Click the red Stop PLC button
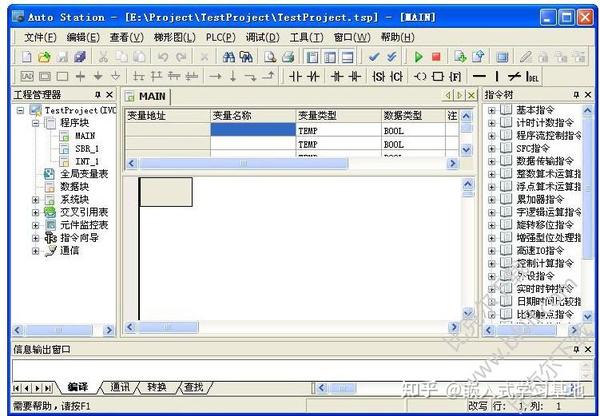The width and height of the screenshot is (600, 416). coord(436,57)
